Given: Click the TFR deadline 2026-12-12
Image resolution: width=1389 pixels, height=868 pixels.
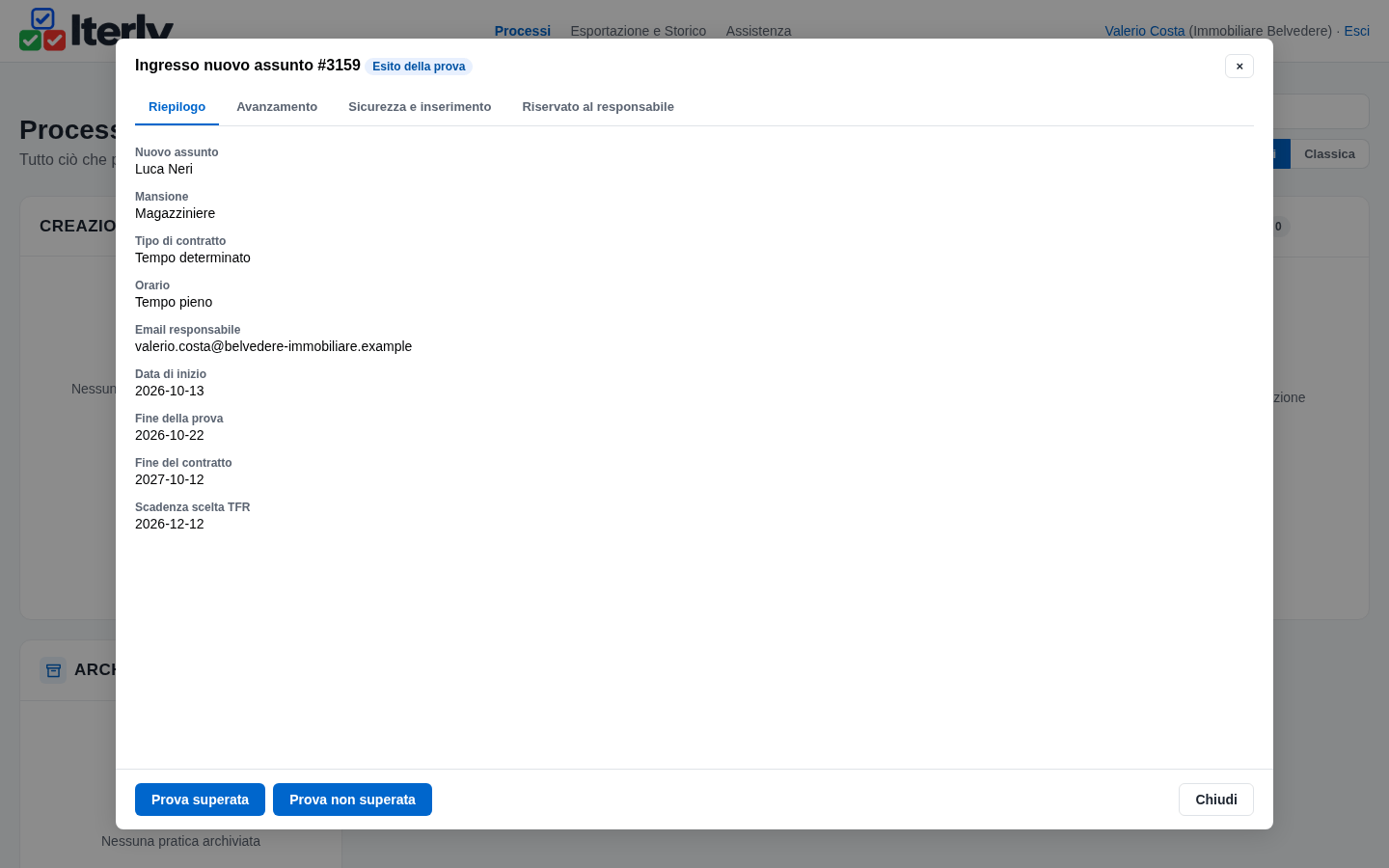Looking at the screenshot, I should coord(170,524).
